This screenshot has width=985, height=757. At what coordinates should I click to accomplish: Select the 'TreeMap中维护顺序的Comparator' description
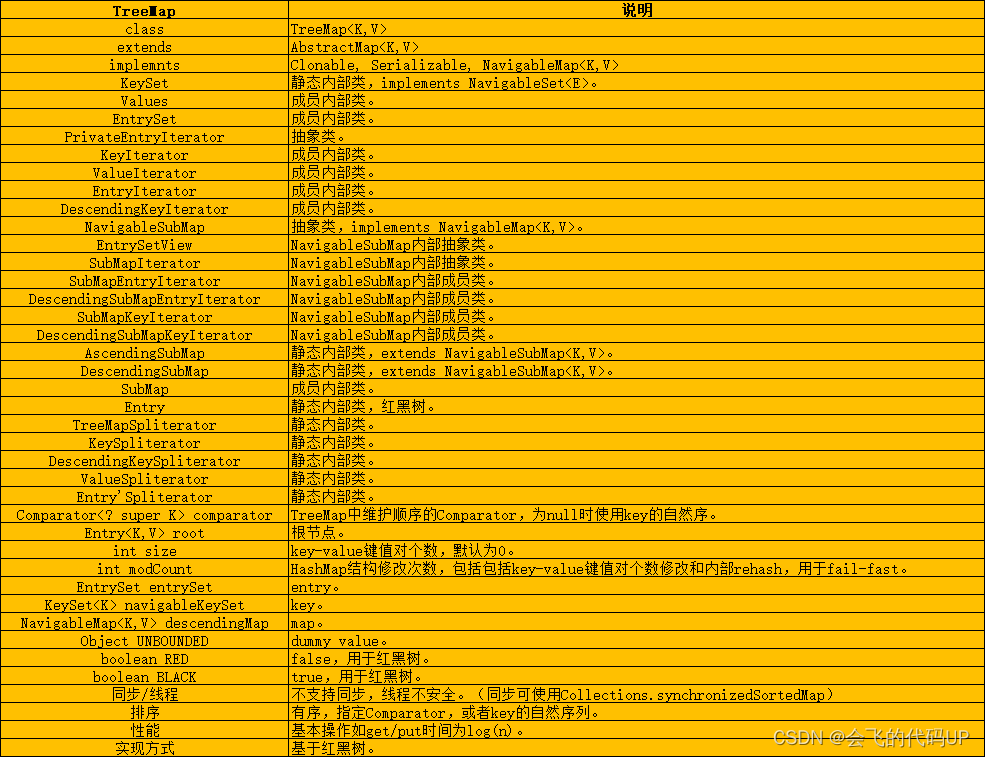point(636,515)
